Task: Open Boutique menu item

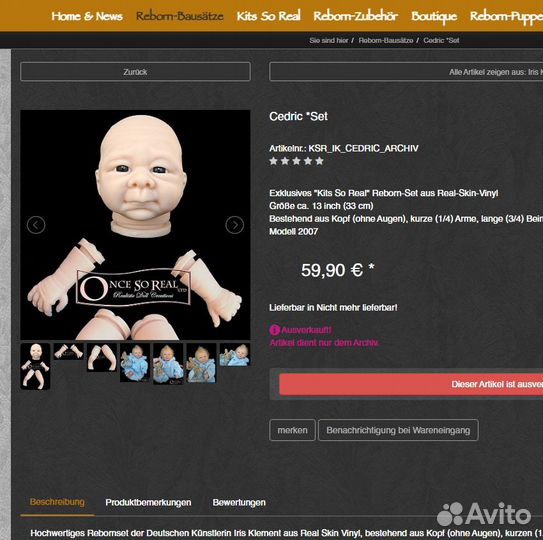Action: click(x=434, y=16)
